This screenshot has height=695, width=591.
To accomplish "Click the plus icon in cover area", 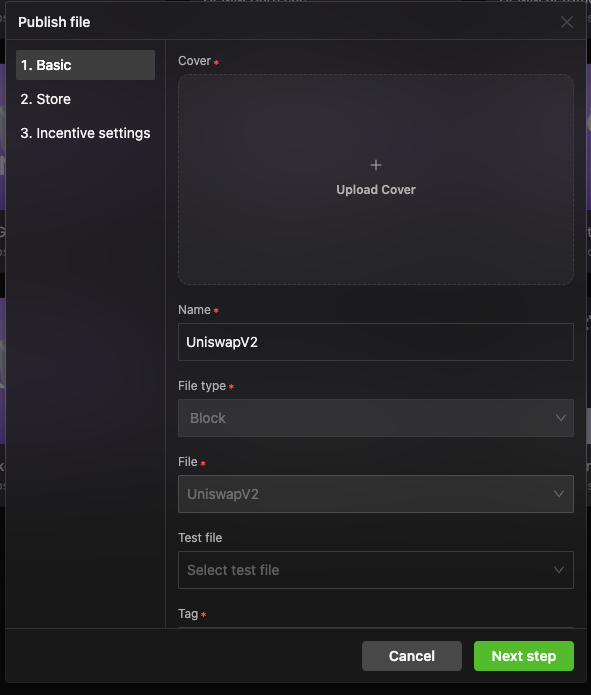I will 376,165.
